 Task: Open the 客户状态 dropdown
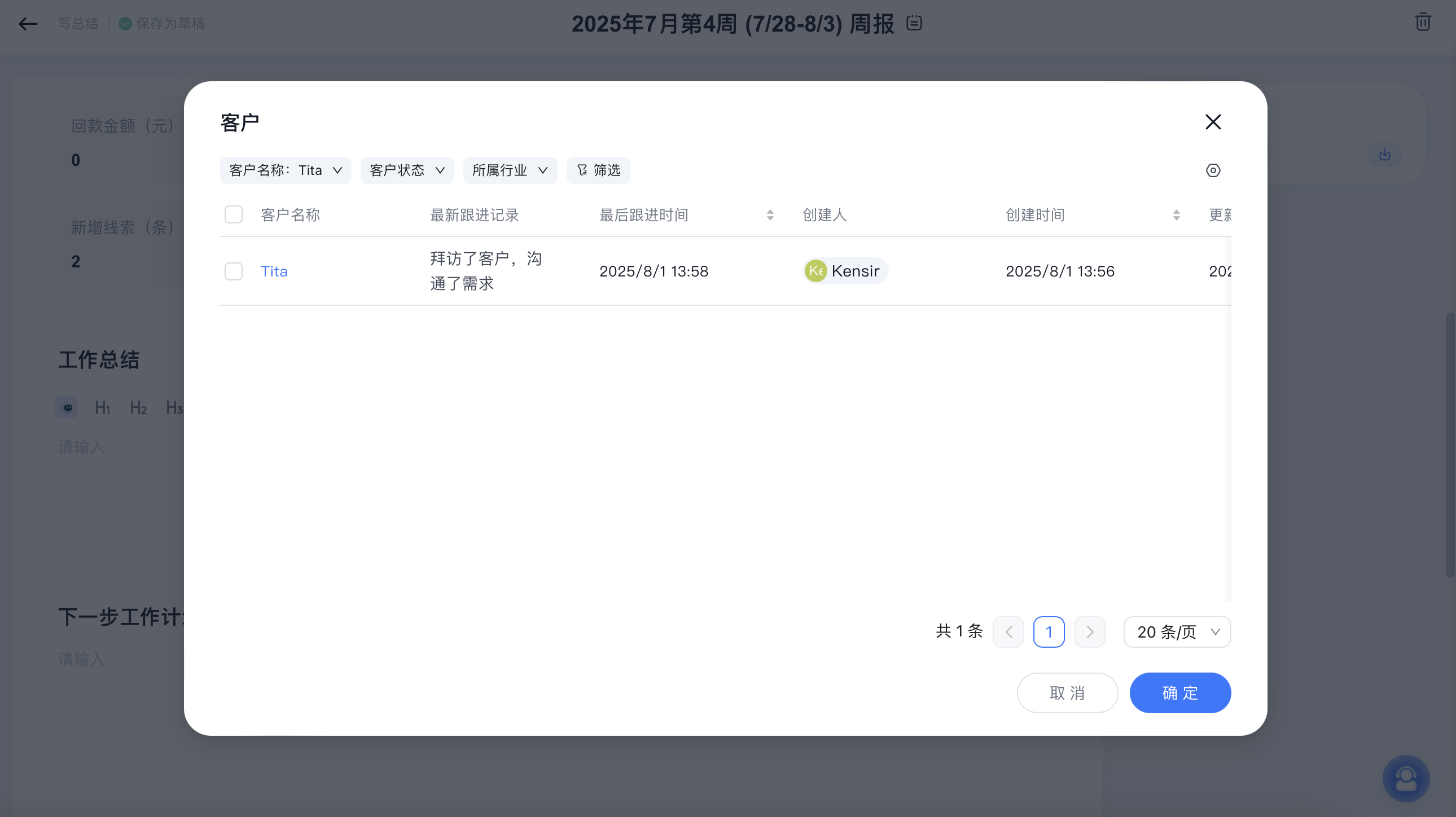coord(406,170)
